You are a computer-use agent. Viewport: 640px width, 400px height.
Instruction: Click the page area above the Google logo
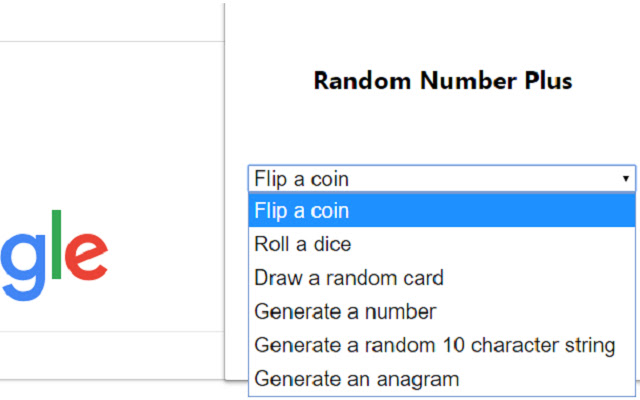point(100,120)
